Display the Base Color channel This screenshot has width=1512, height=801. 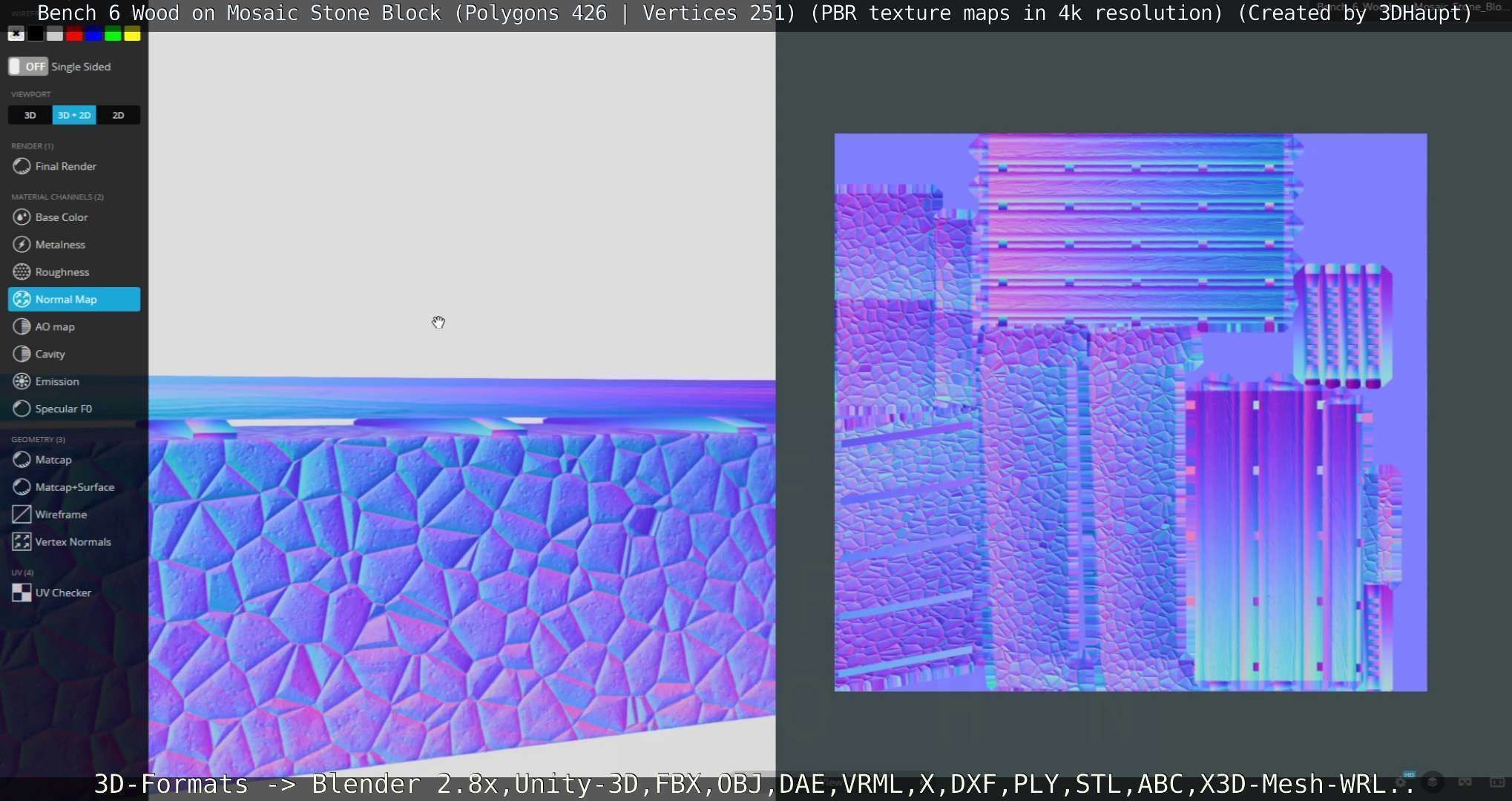click(62, 217)
